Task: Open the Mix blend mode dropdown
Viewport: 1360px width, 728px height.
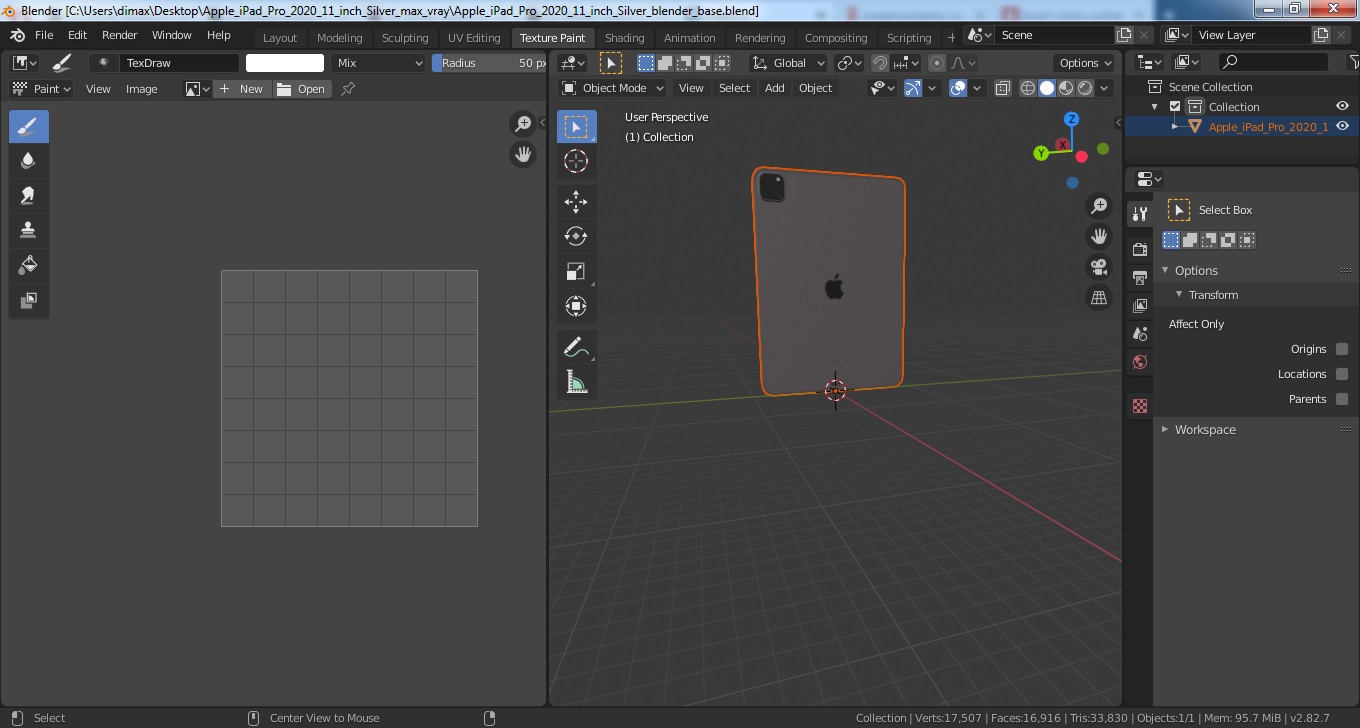Action: (379, 63)
